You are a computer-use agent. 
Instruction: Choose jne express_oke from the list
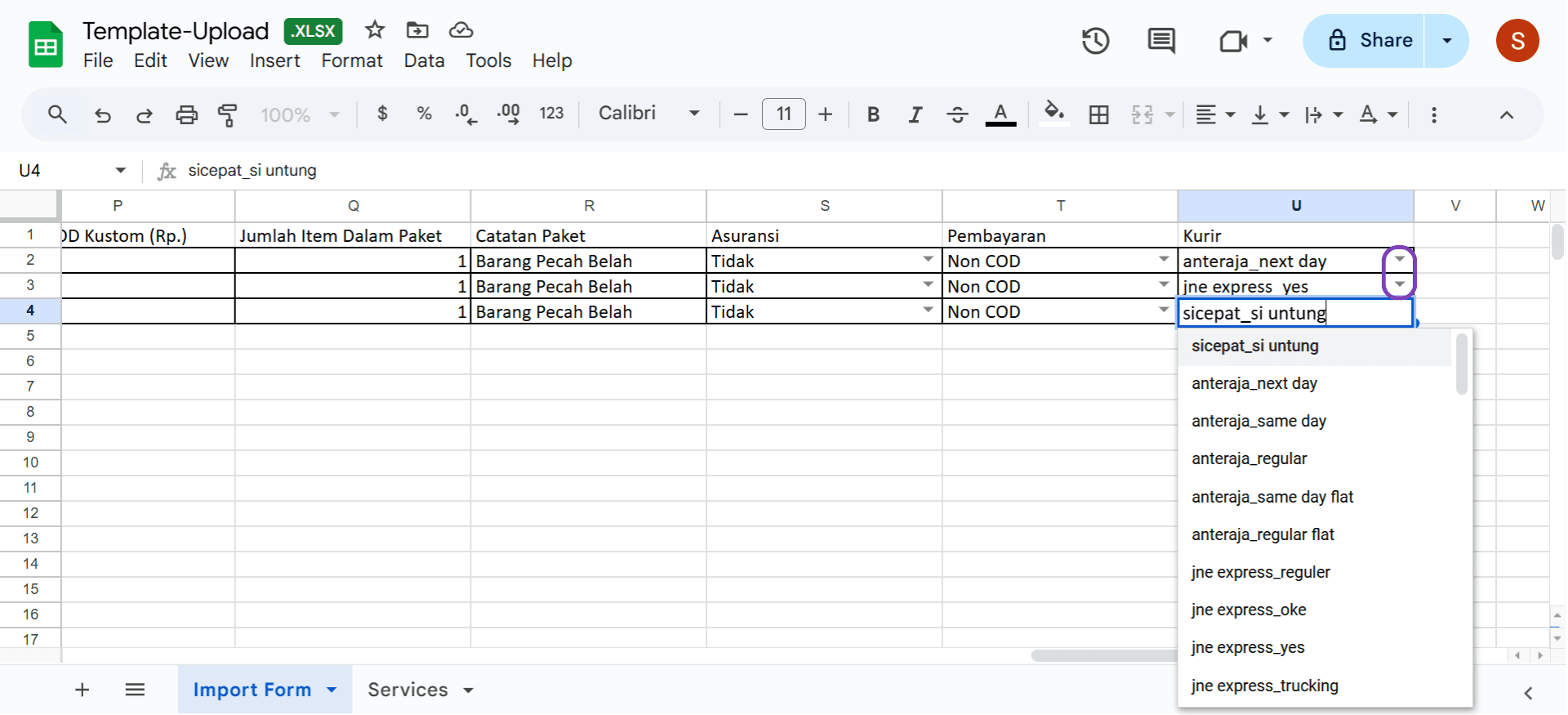pyautogui.click(x=1249, y=610)
